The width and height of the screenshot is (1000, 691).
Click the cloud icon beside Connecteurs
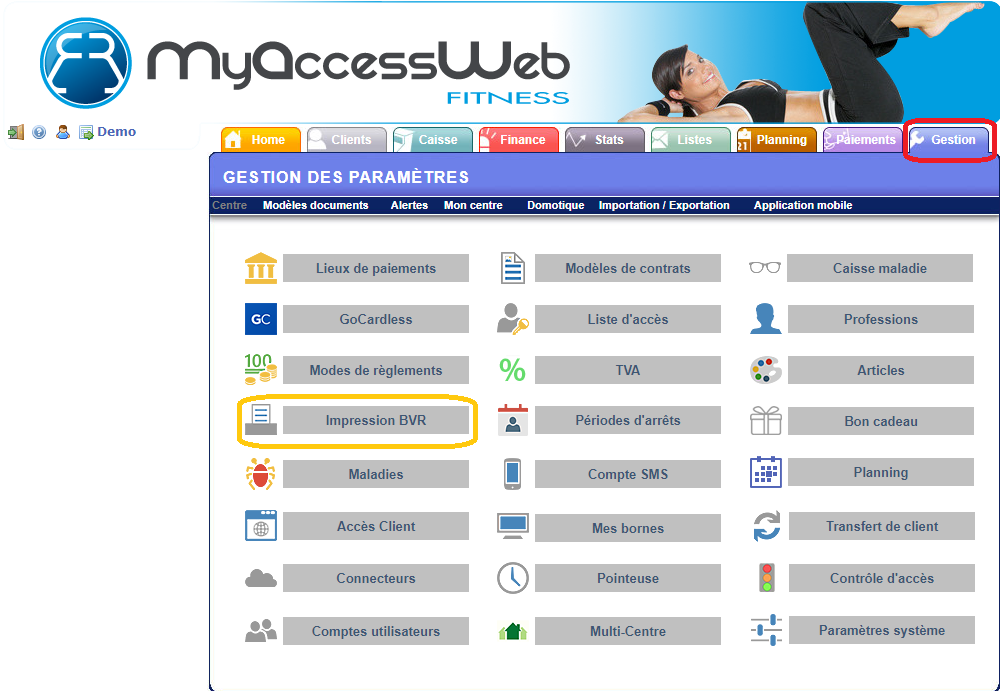coord(261,578)
